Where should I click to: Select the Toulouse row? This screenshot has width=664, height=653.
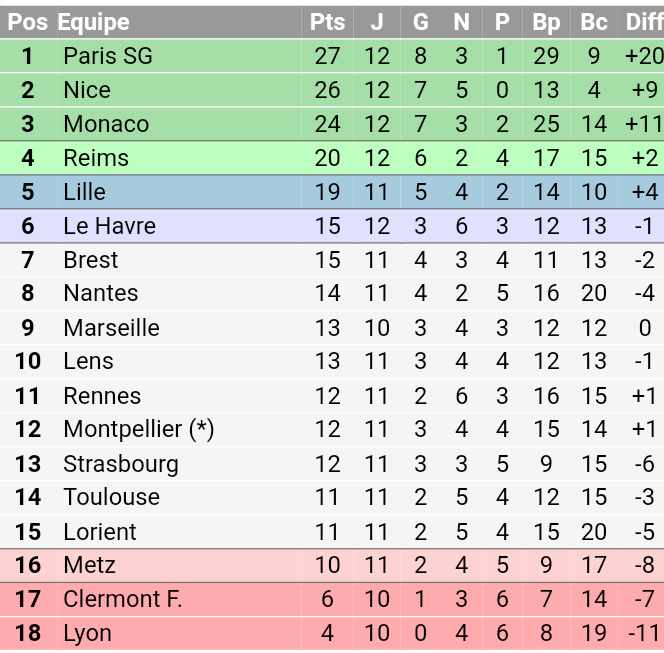(x=332, y=497)
